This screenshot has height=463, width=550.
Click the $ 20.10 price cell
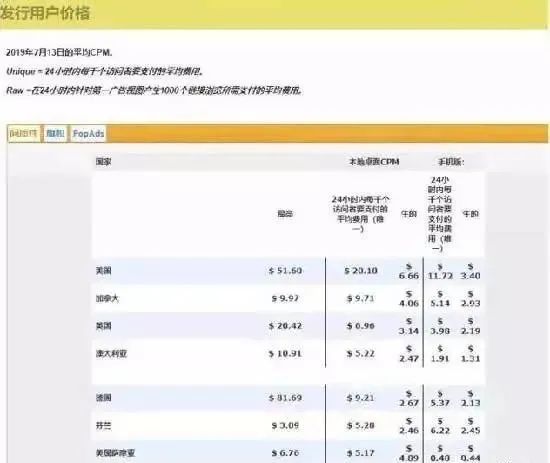tap(361, 271)
